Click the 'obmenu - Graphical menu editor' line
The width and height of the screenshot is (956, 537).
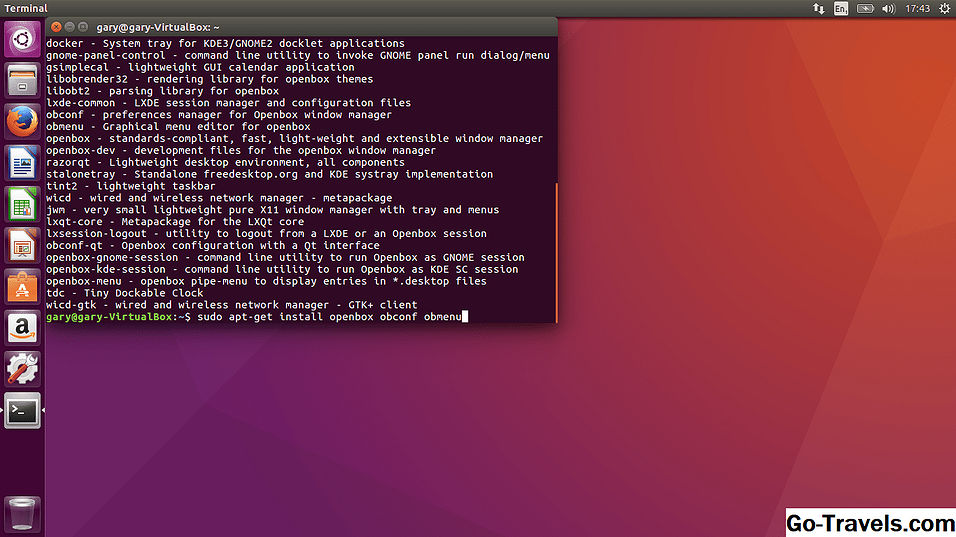[x=178, y=127]
